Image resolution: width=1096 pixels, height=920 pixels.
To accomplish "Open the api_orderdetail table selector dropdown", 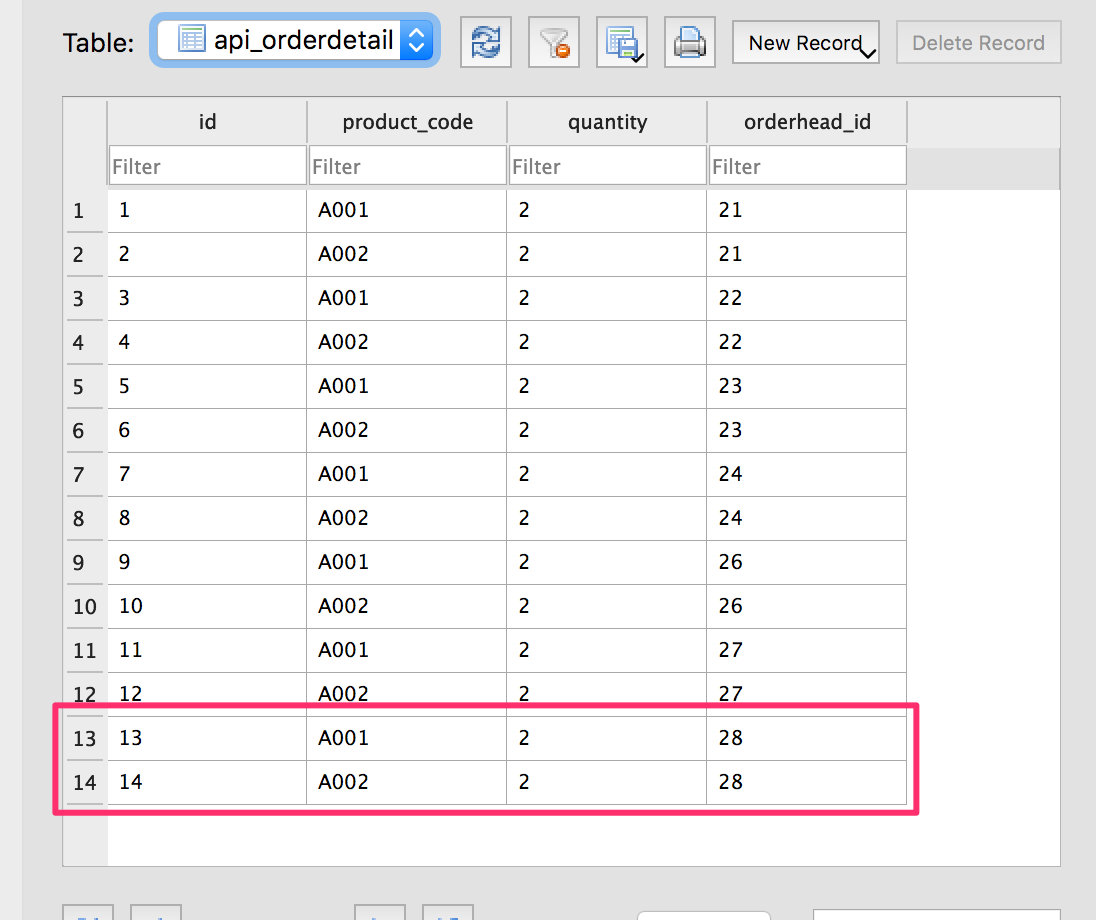I will 295,41.
